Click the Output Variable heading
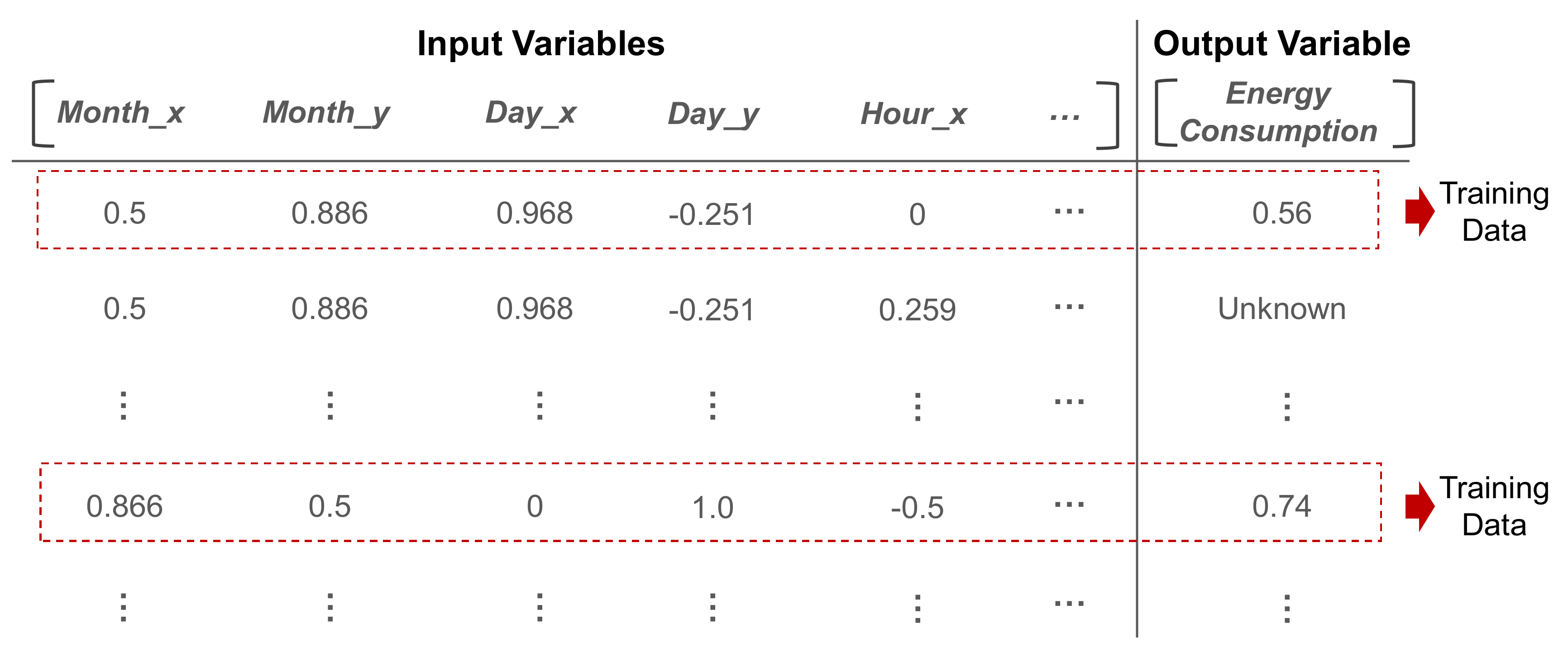Screen dimensions: 1568x657 point(1281,44)
